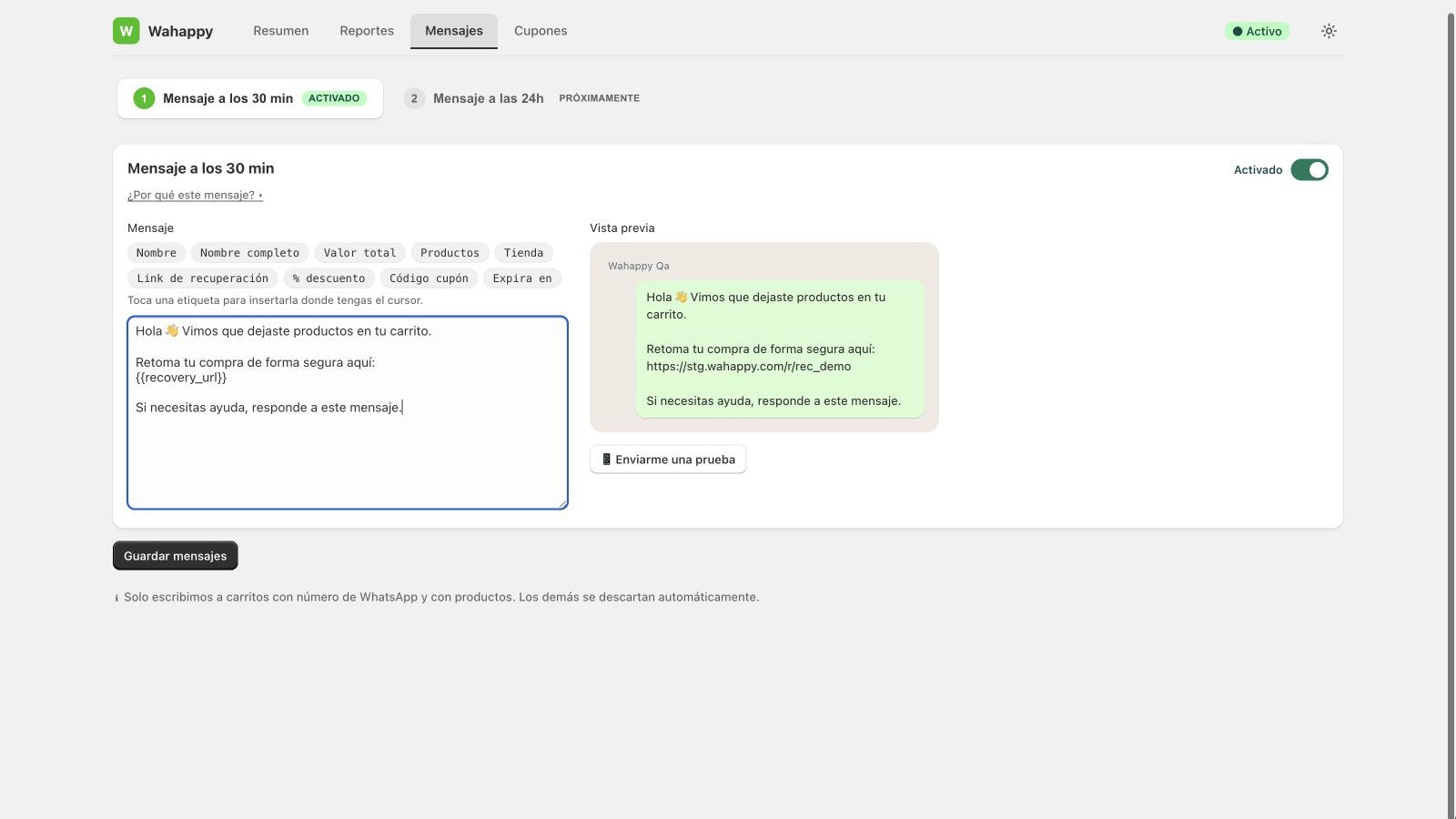
Task: Insert the Link de recuperación tag
Action: 203,278
